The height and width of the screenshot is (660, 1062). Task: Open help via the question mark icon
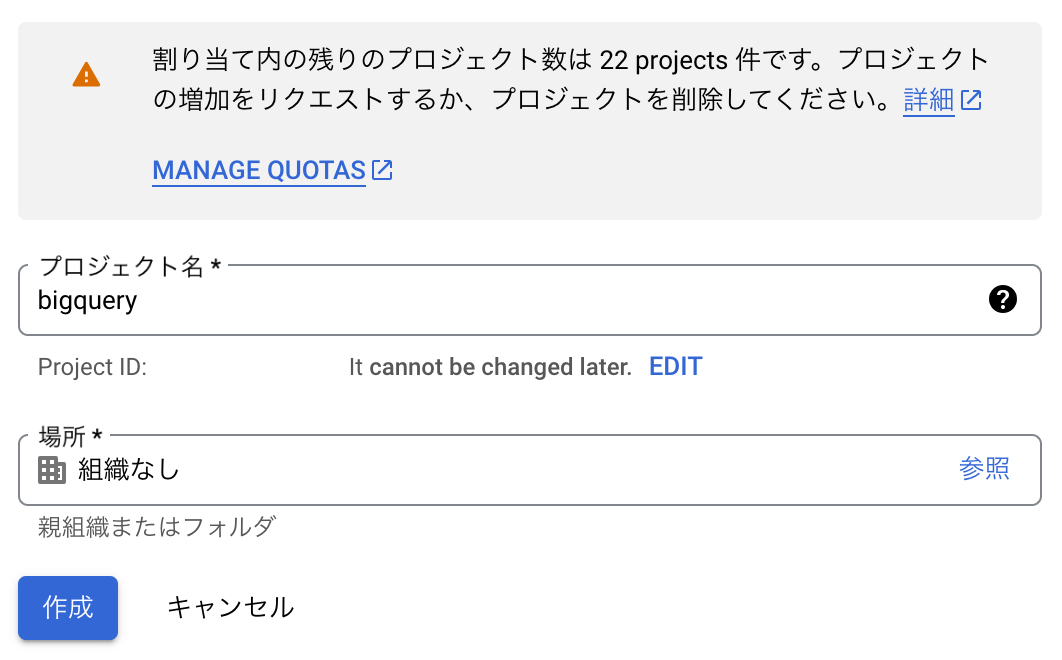click(1004, 299)
